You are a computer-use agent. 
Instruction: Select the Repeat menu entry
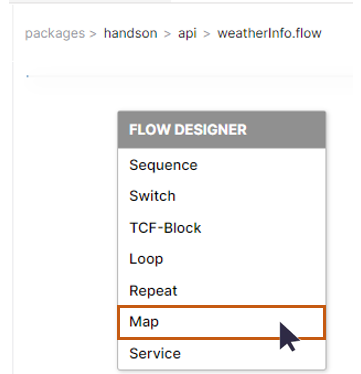(222, 291)
